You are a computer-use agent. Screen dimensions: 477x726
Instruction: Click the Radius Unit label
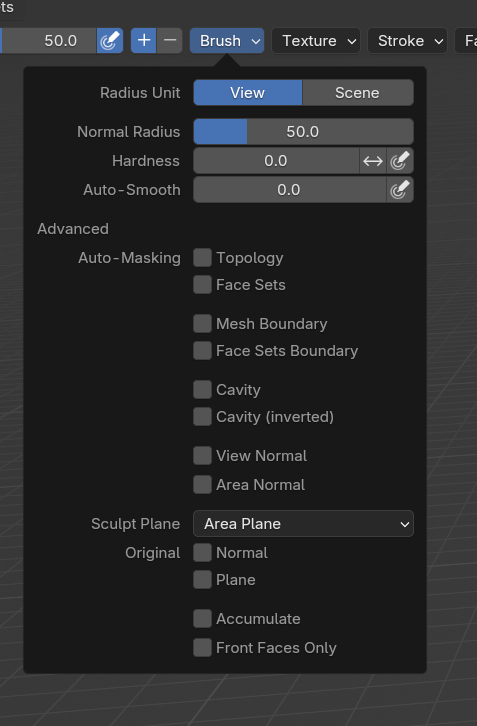tap(140, 93)
